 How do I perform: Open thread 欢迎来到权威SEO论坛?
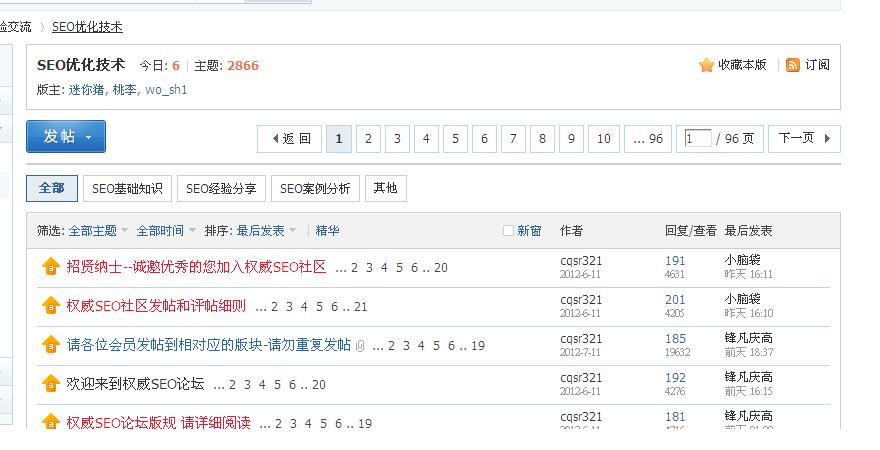coord(135,384)
